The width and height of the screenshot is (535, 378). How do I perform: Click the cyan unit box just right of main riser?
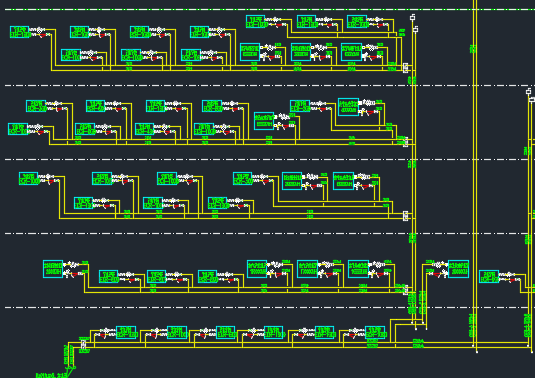point(458,269)
